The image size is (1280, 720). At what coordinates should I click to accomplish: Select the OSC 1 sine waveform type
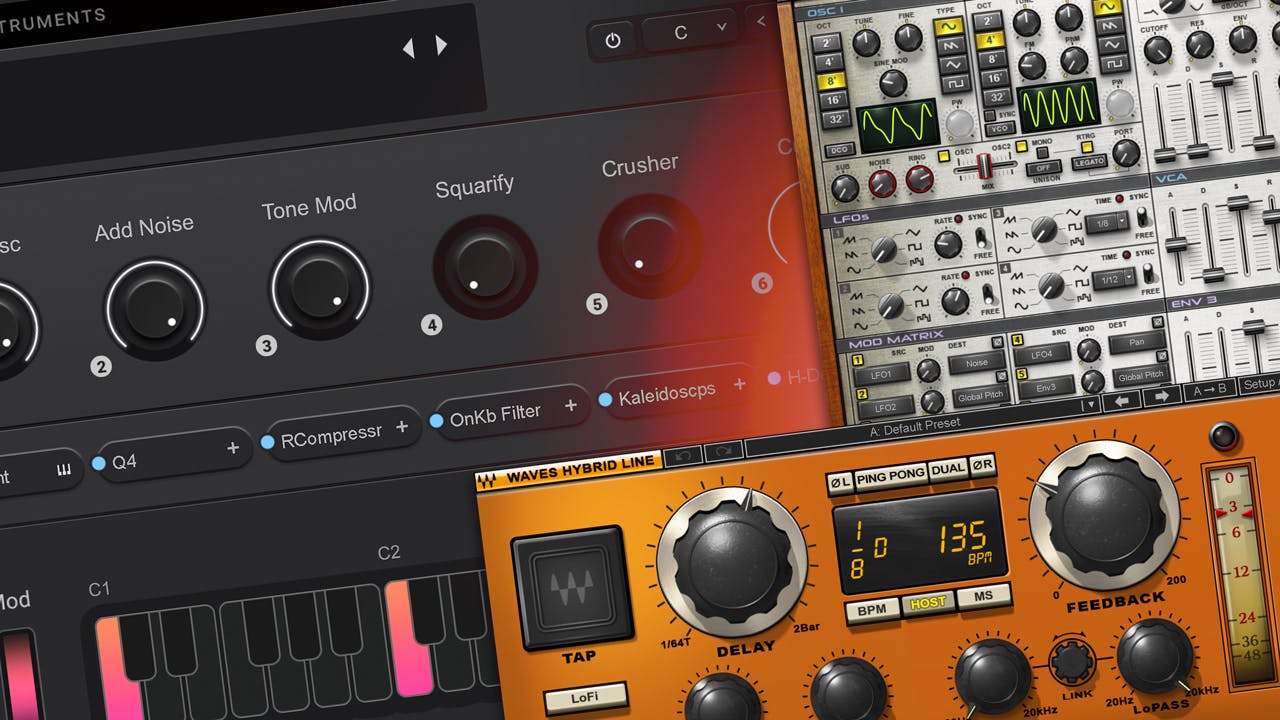click(x=948, y=24)
